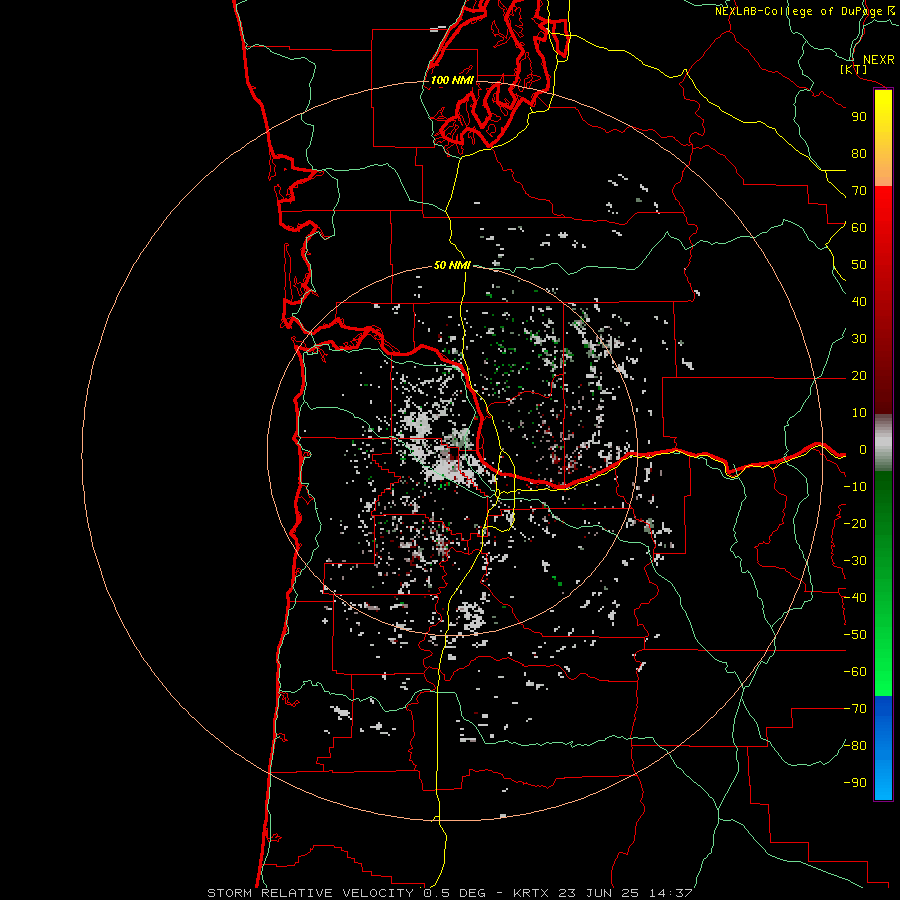Select the -80 value on the velocity scale
The width and height of the screenshot is (900, 900).
[x=855, y=746]
